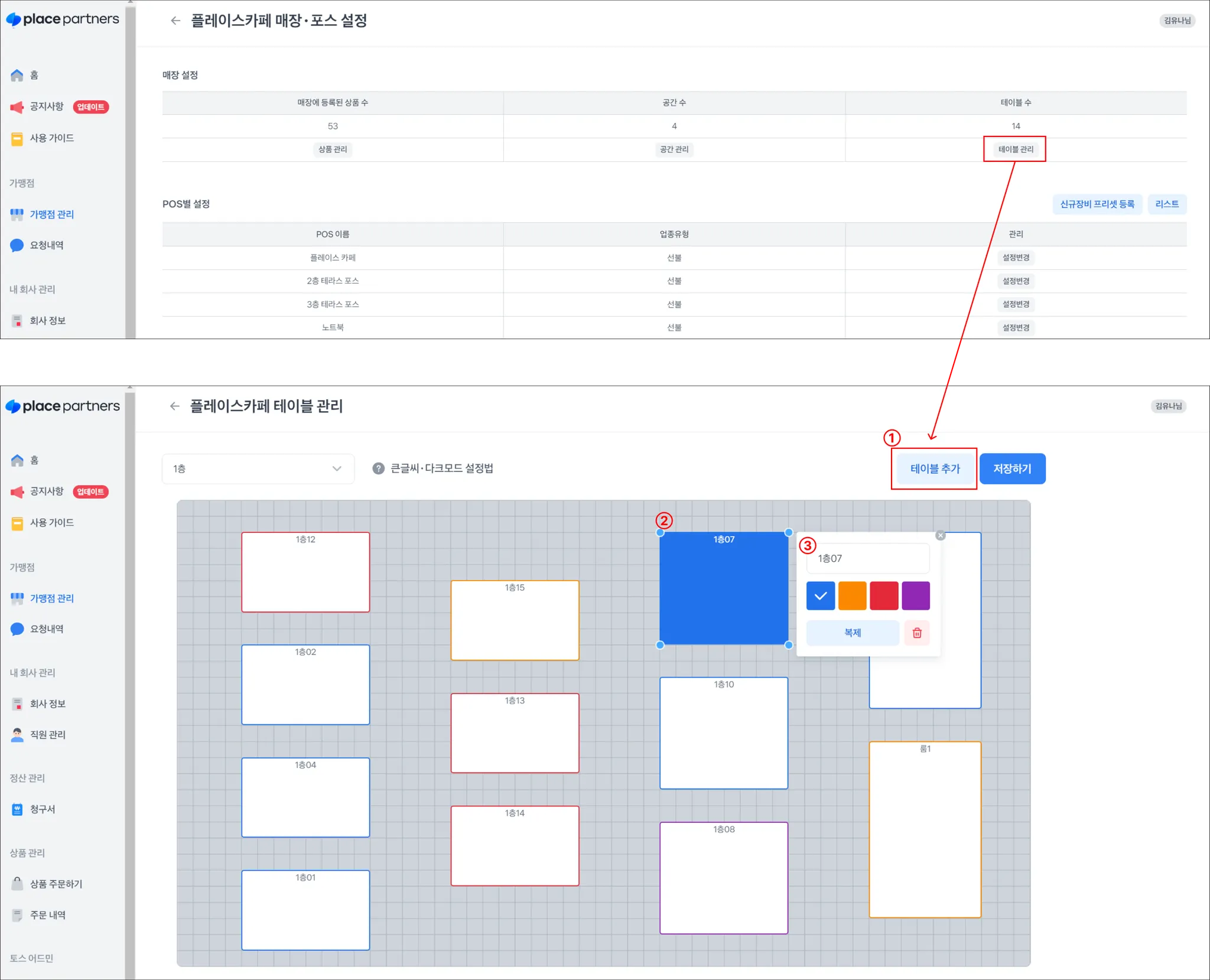
Task: Close the table edit popup with X icon
Action: click(x=941, y=535)
